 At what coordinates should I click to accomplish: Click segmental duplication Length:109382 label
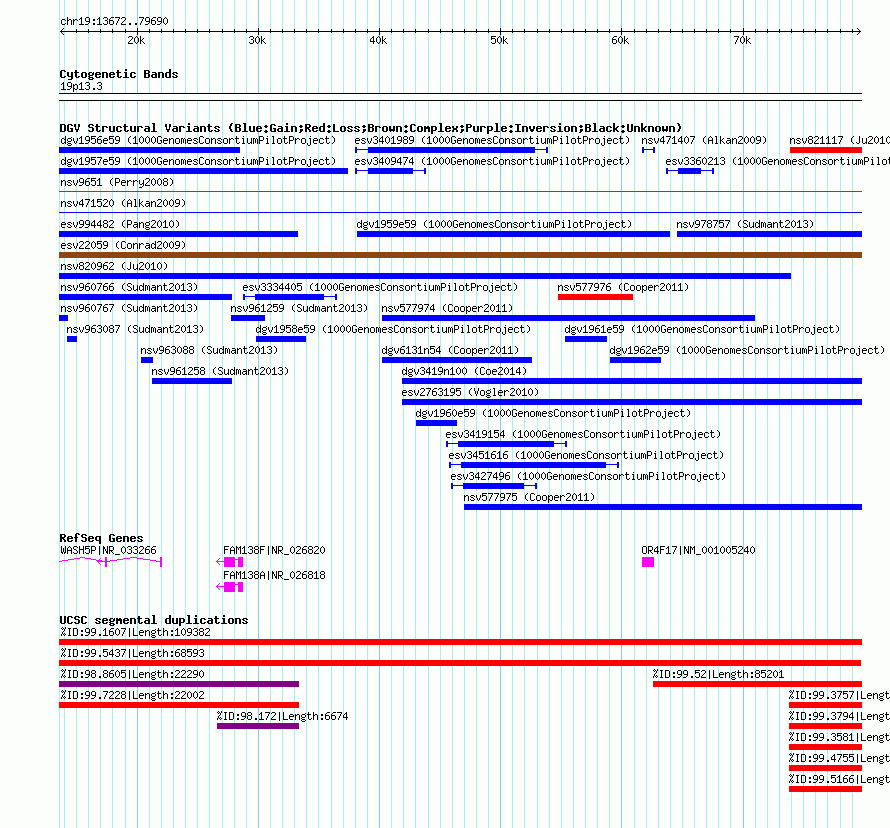(x=135, y=632)
